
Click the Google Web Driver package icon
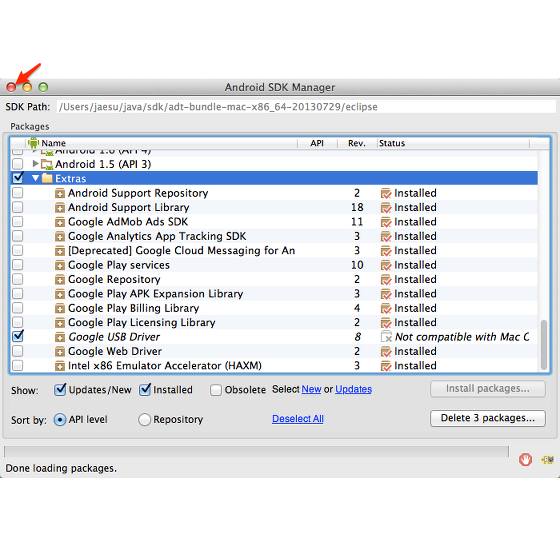[60, 352]
